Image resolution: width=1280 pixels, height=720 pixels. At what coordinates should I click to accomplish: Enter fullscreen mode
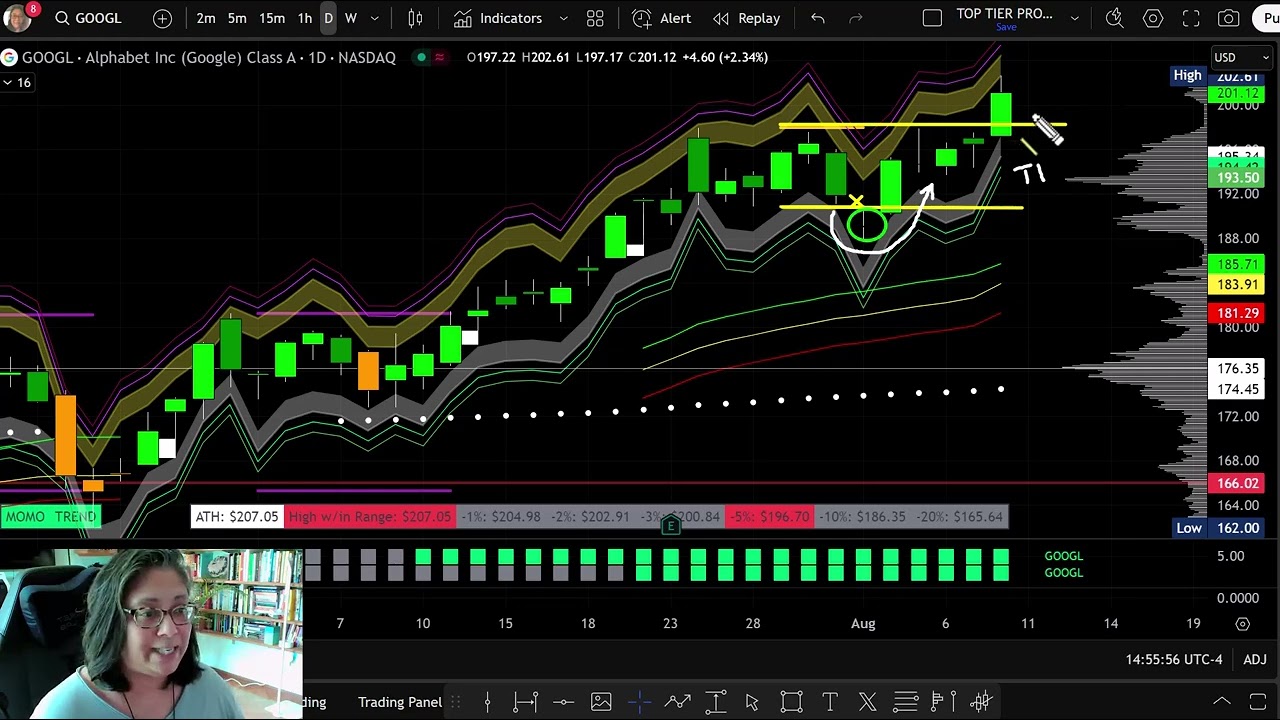[x=1191, y=18]
